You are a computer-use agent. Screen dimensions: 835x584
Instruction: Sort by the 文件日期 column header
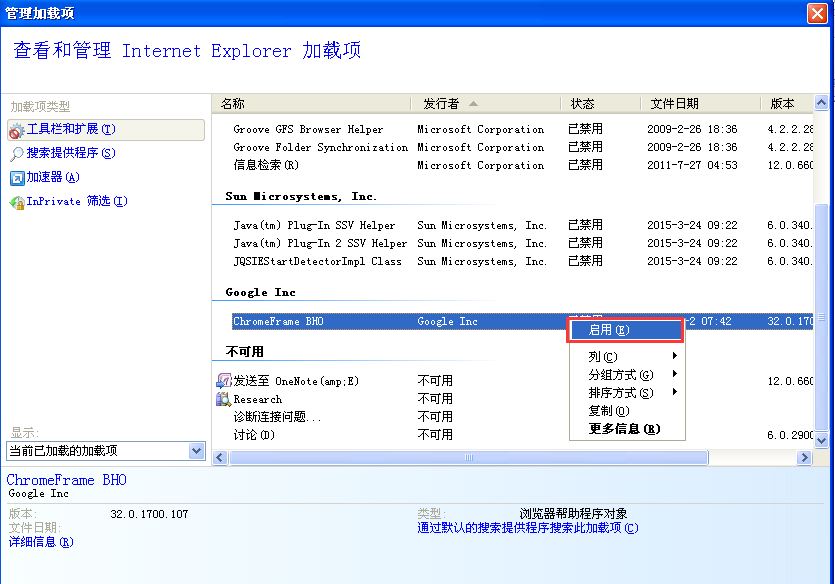tap(700, 104)
